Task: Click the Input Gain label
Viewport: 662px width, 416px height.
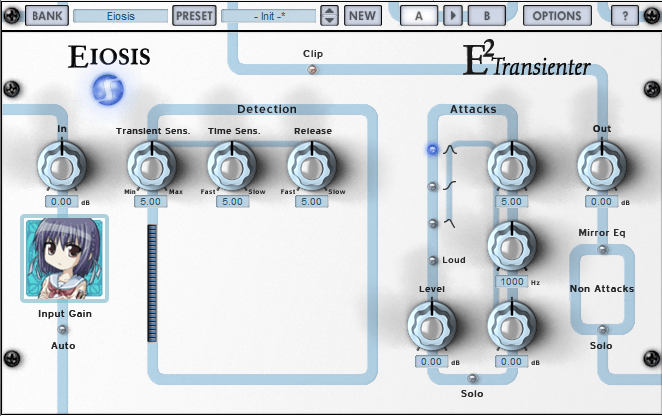Action: click(65, 314)
